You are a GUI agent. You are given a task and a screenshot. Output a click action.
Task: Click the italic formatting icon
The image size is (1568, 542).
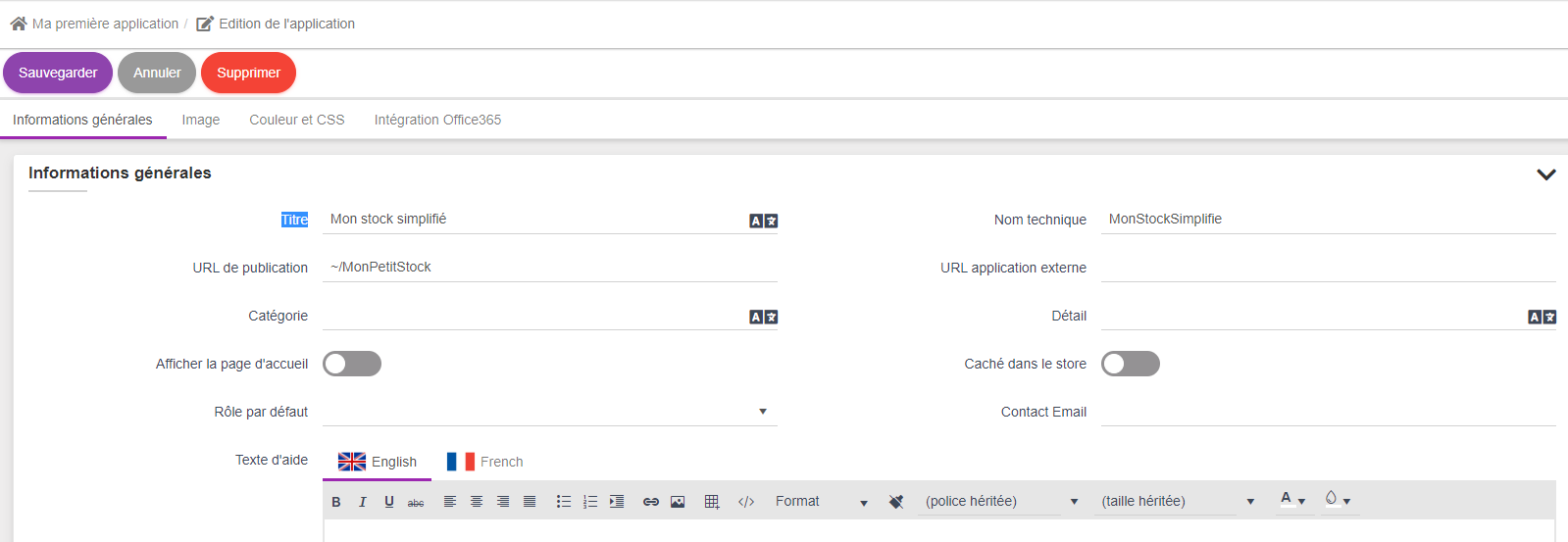tap(363, 502)
